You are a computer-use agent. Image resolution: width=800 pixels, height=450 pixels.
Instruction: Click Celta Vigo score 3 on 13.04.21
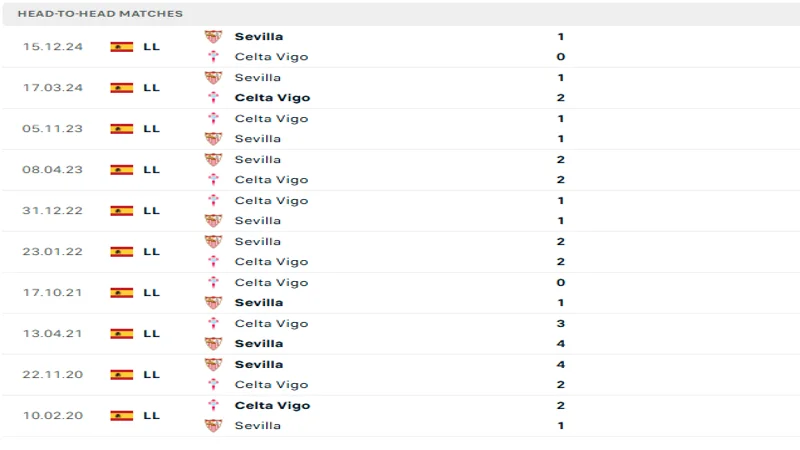click(x=561, y=323)
